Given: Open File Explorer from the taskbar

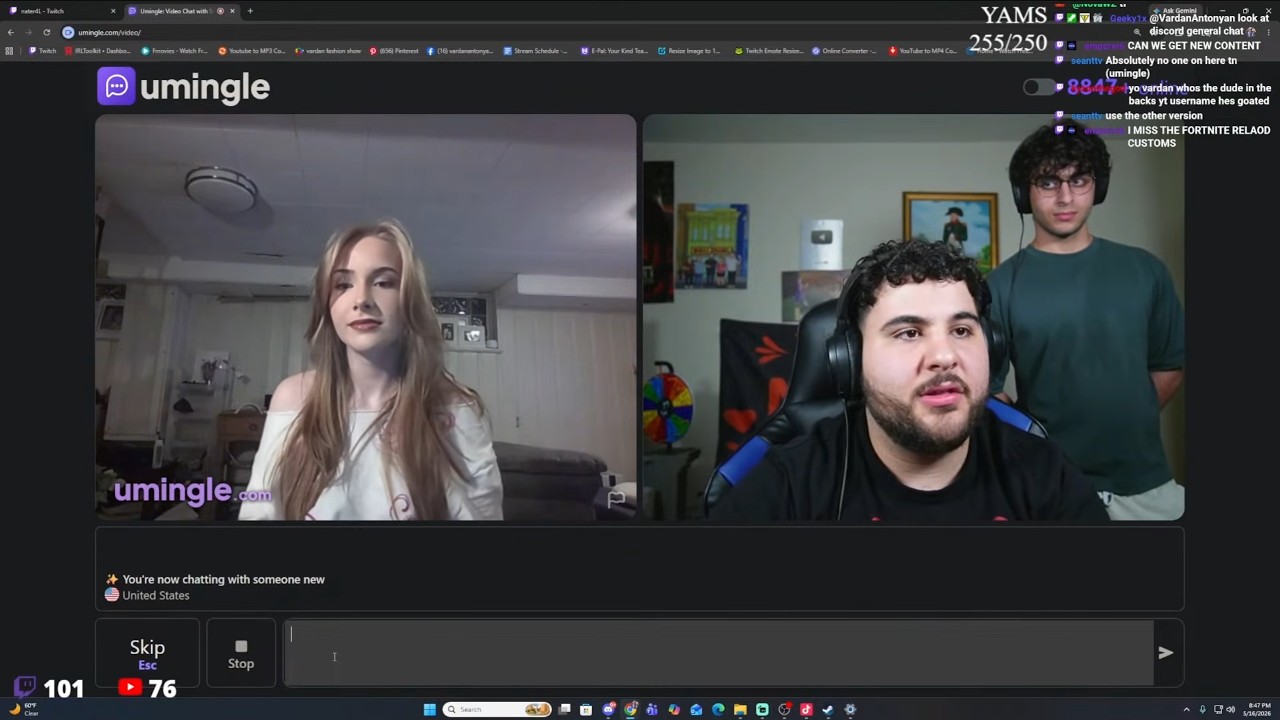Looking at the screenshot, I should [740, 709].
